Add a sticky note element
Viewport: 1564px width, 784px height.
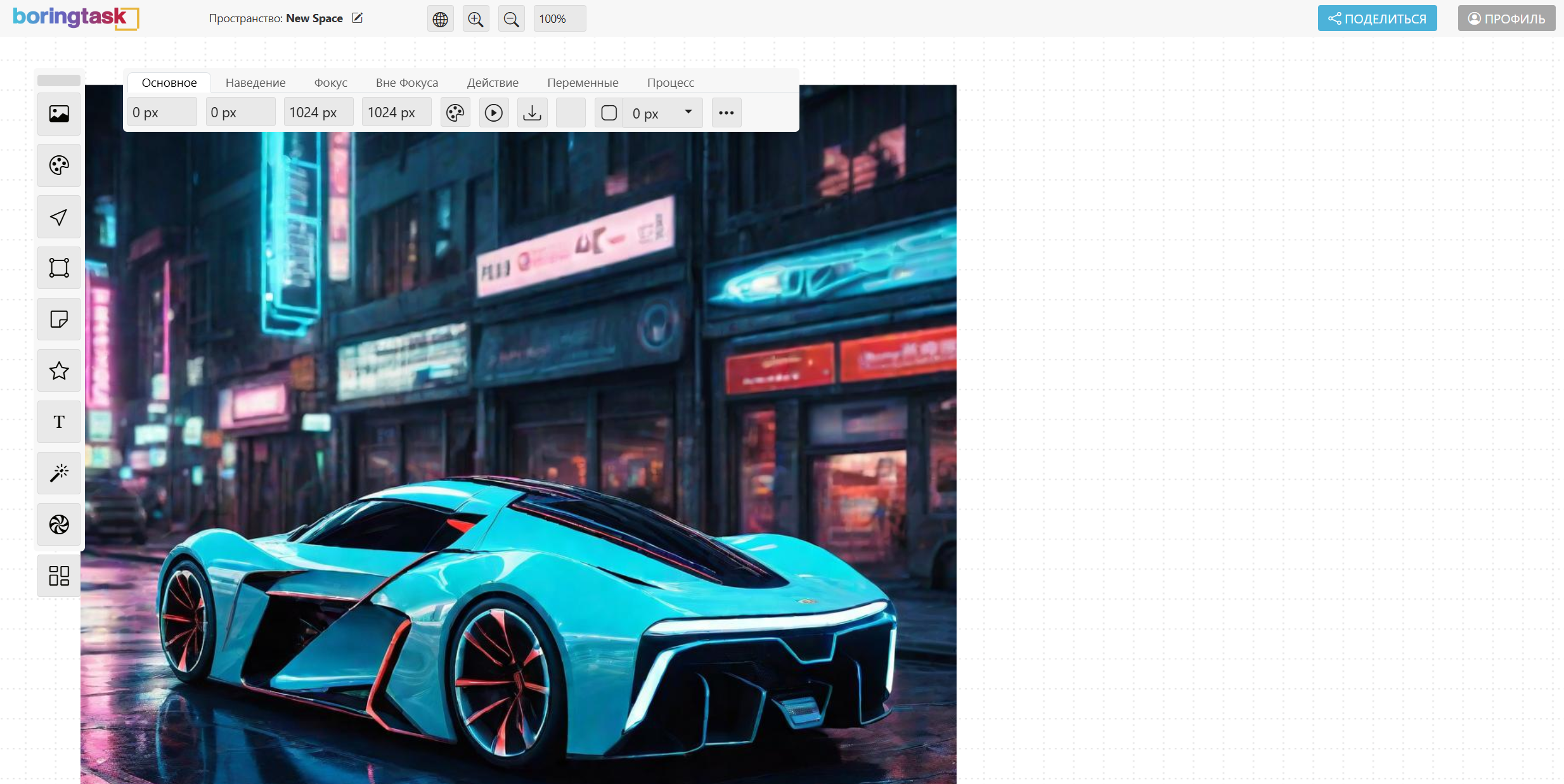pos(59,319)
